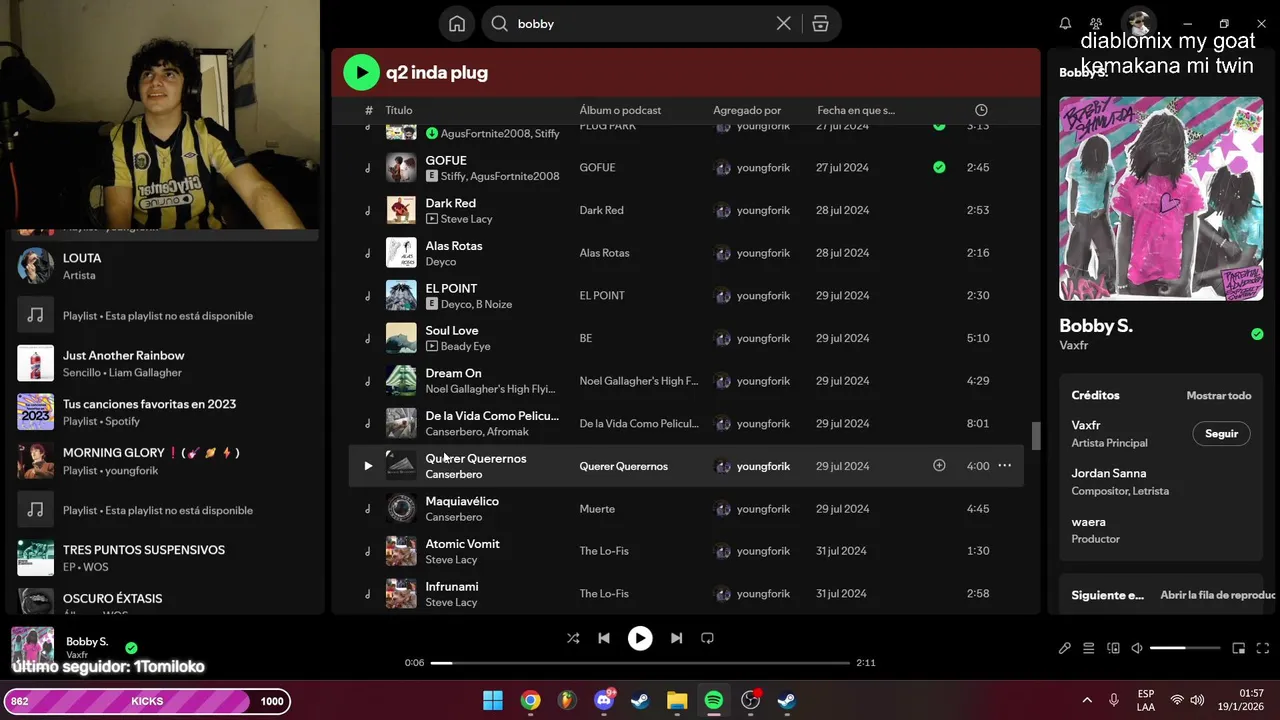Open Just Another Rainbow in sidebar
1280x720 pixels.
click(165, 364)
